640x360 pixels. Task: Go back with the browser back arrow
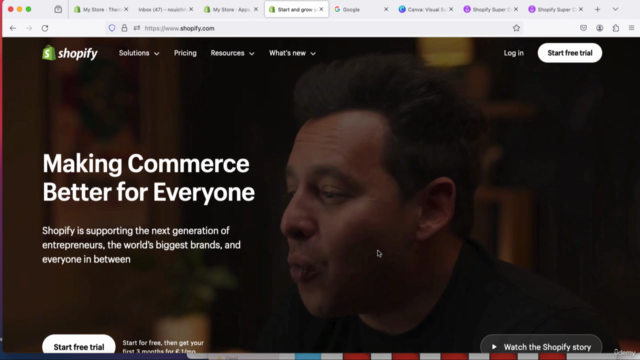pyautogui.click(x=13, y=28)
